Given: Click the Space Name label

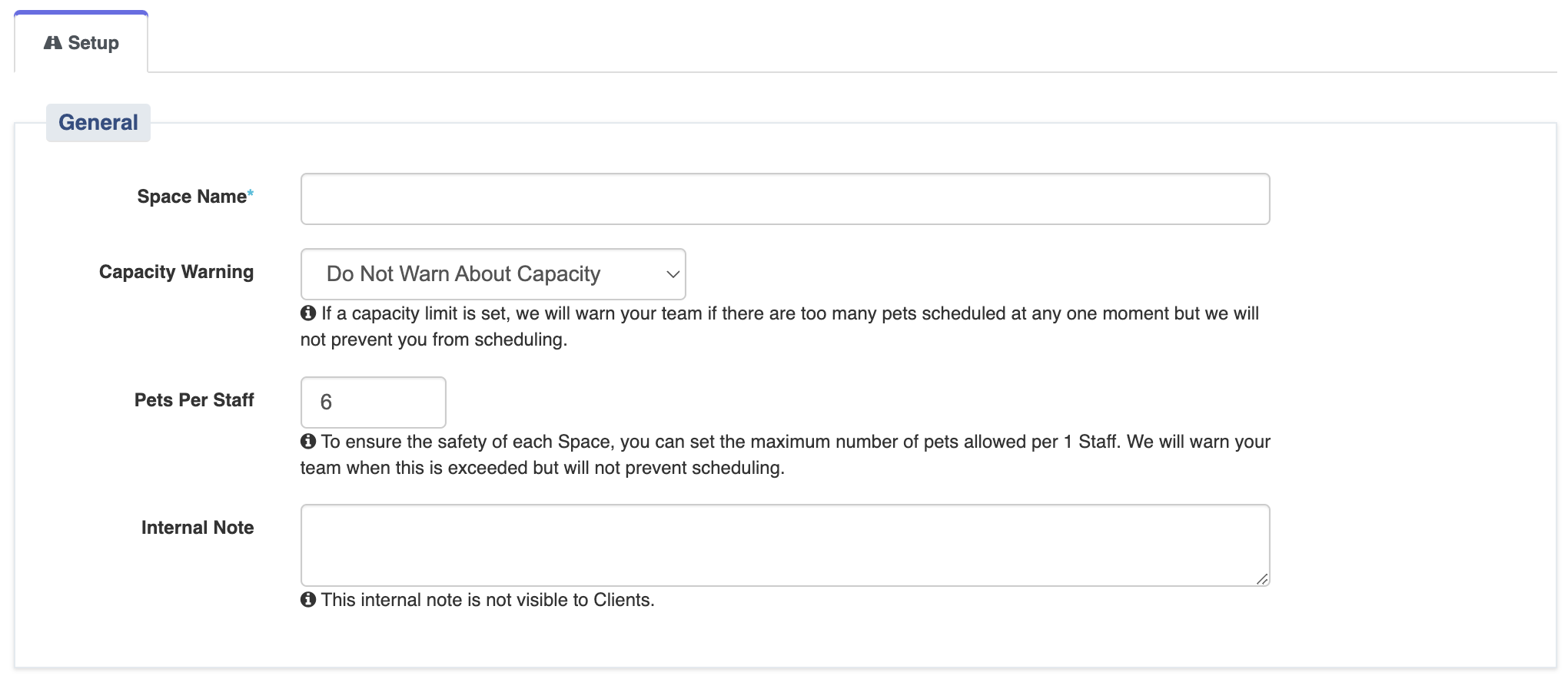Looking at the screenshot, I should point(195,197).
